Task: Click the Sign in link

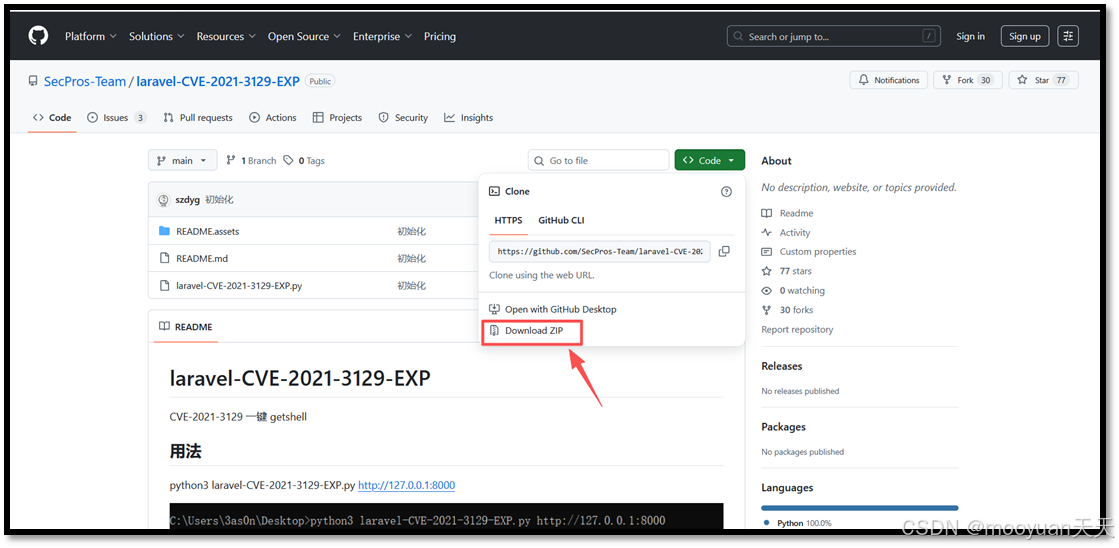Action: pyautogui.click(x=971, y=36)
